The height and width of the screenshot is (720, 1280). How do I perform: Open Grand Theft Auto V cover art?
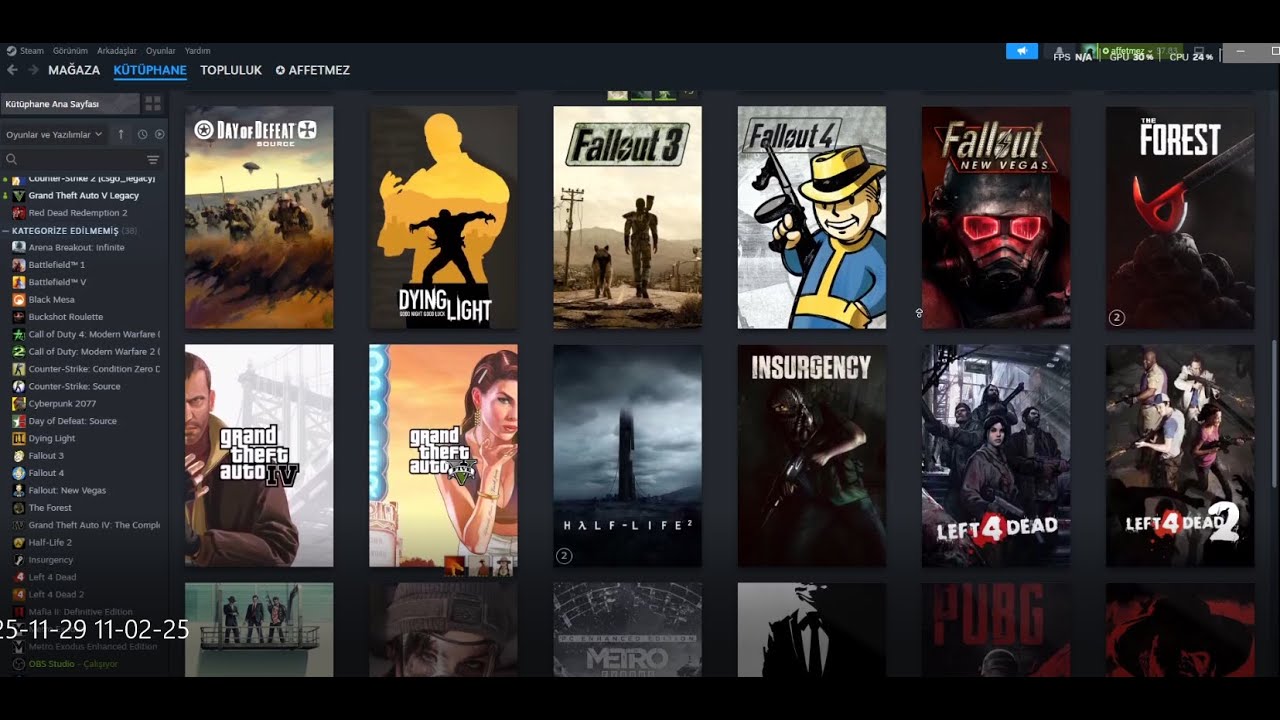(443, 456)
